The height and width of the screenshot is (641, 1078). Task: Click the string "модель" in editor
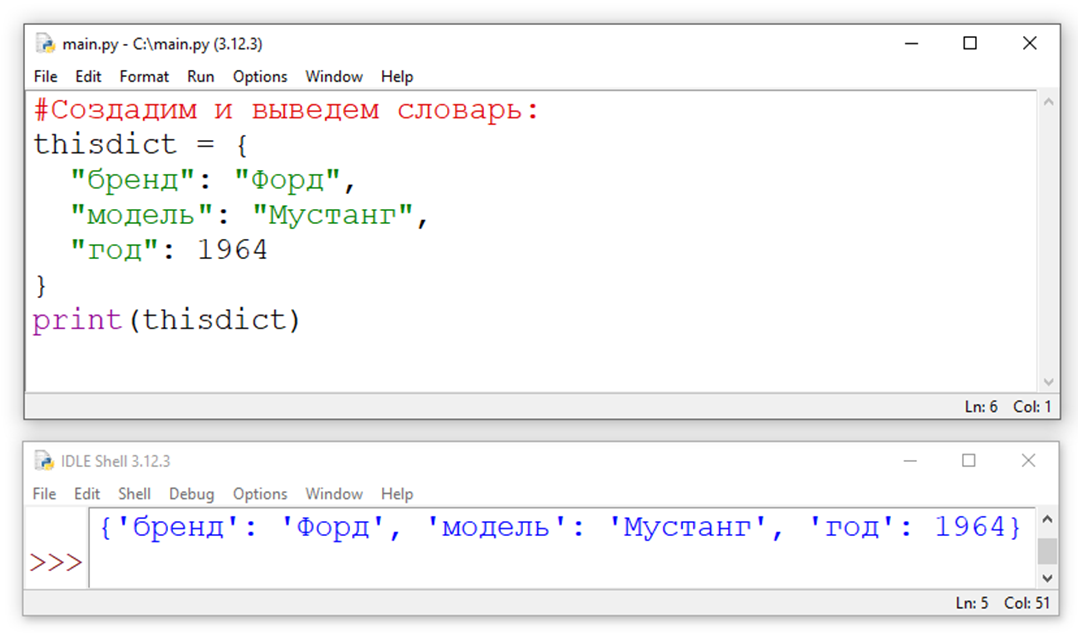click(x=142, y=215)
